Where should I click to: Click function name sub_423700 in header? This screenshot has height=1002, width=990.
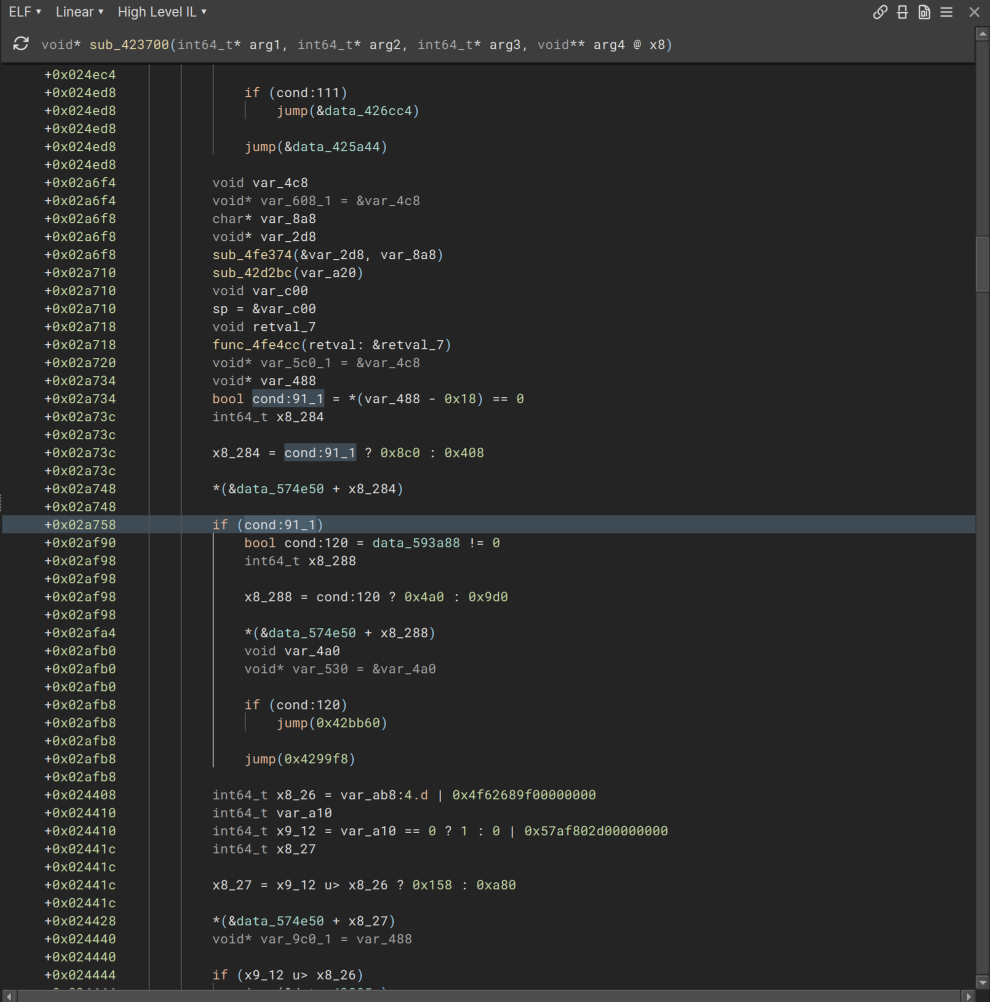(130, 45)
